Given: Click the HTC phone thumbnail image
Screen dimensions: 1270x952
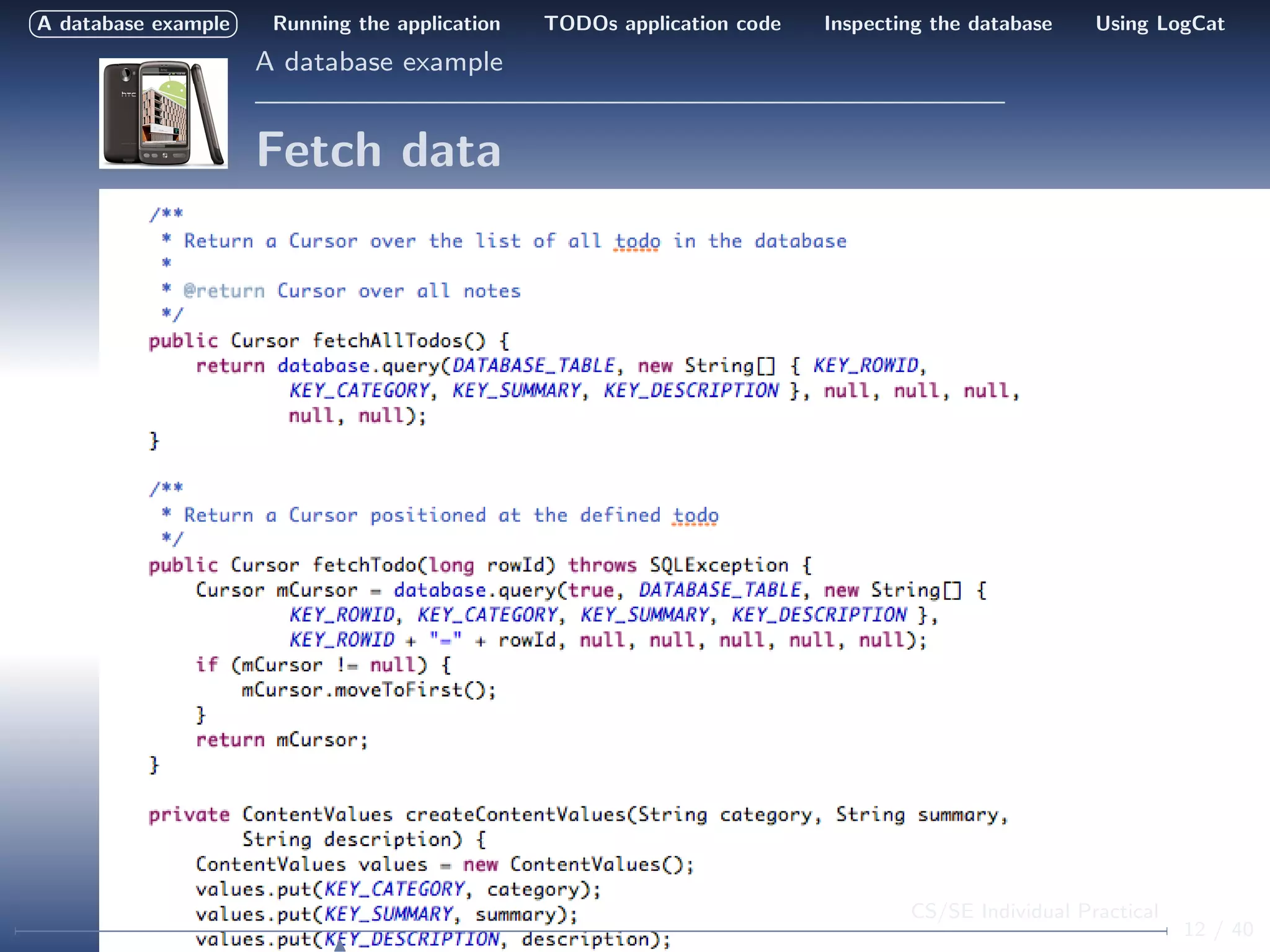Looking at the screenshot, I should tap(163, 113).
